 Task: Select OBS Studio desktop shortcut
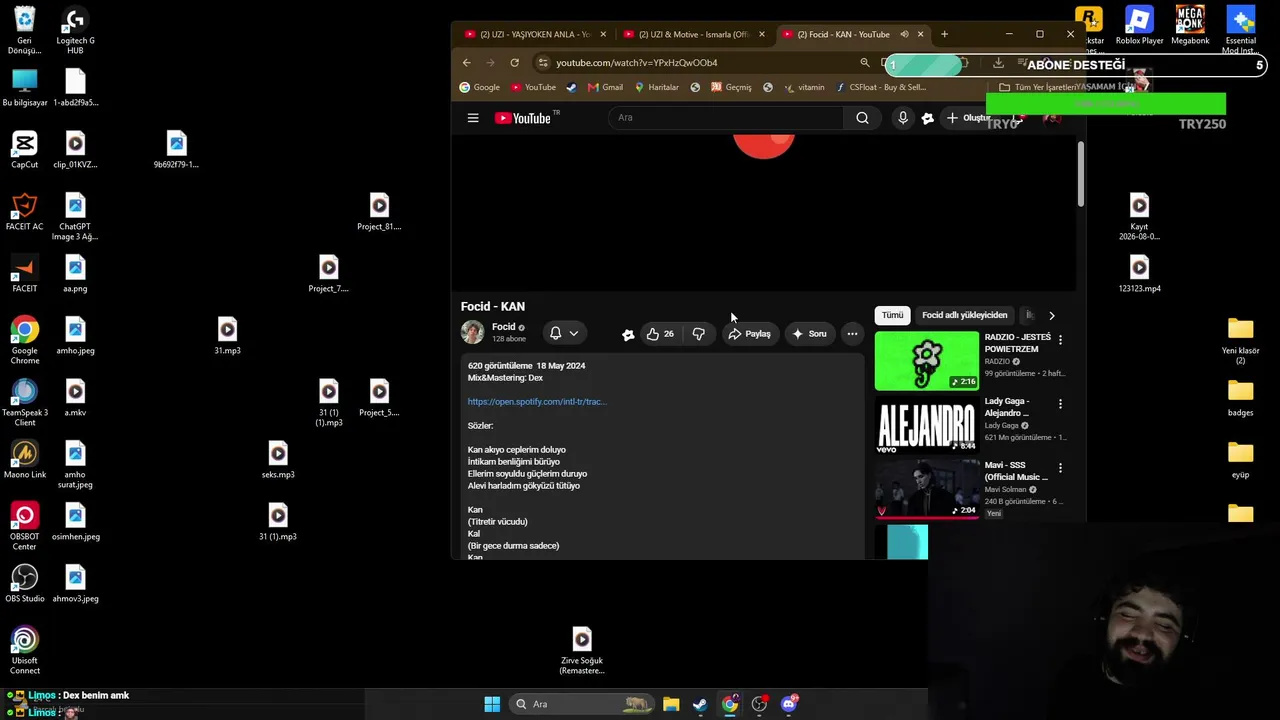point(25,584)
